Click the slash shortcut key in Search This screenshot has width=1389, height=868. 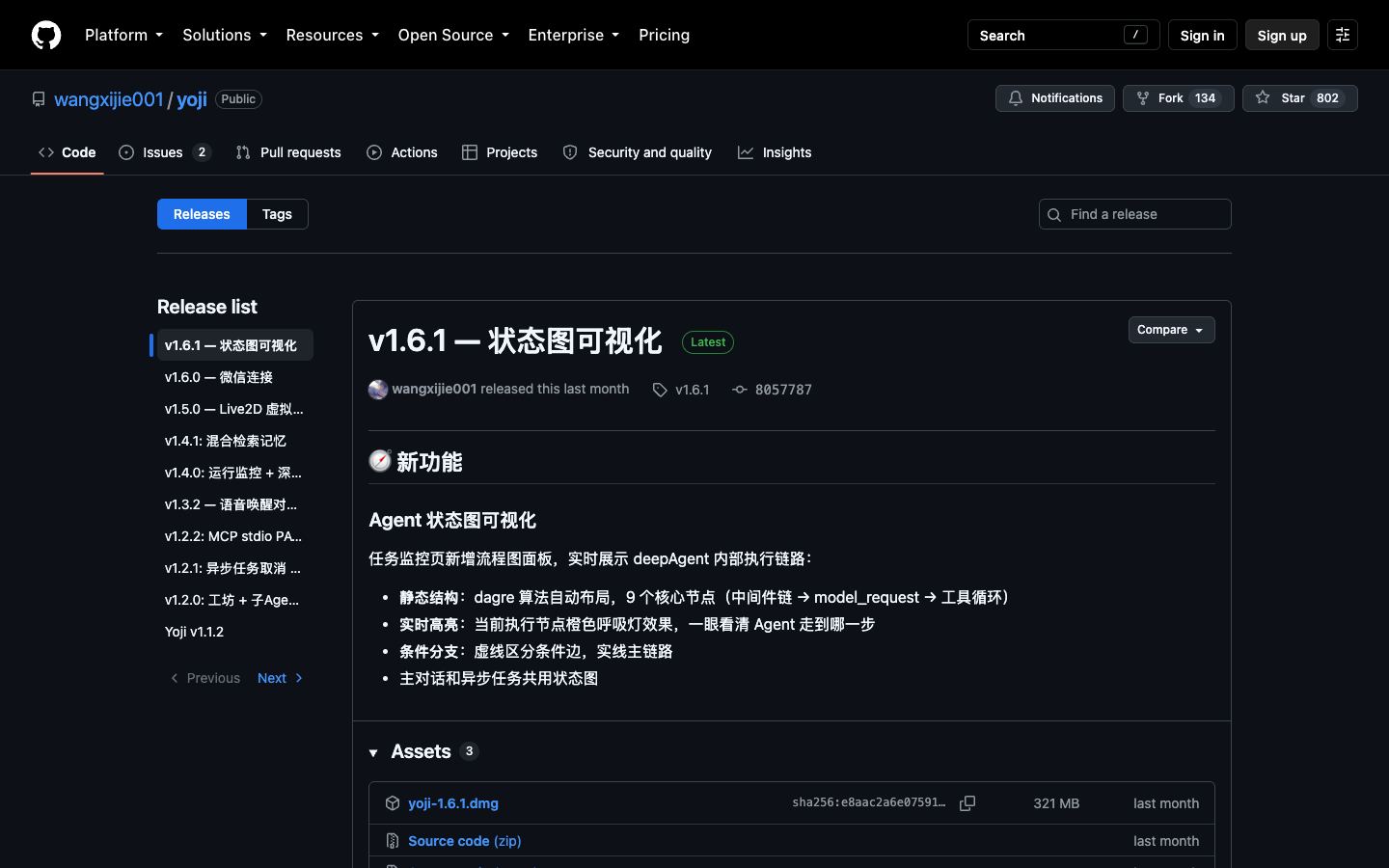coord(1135,35)
